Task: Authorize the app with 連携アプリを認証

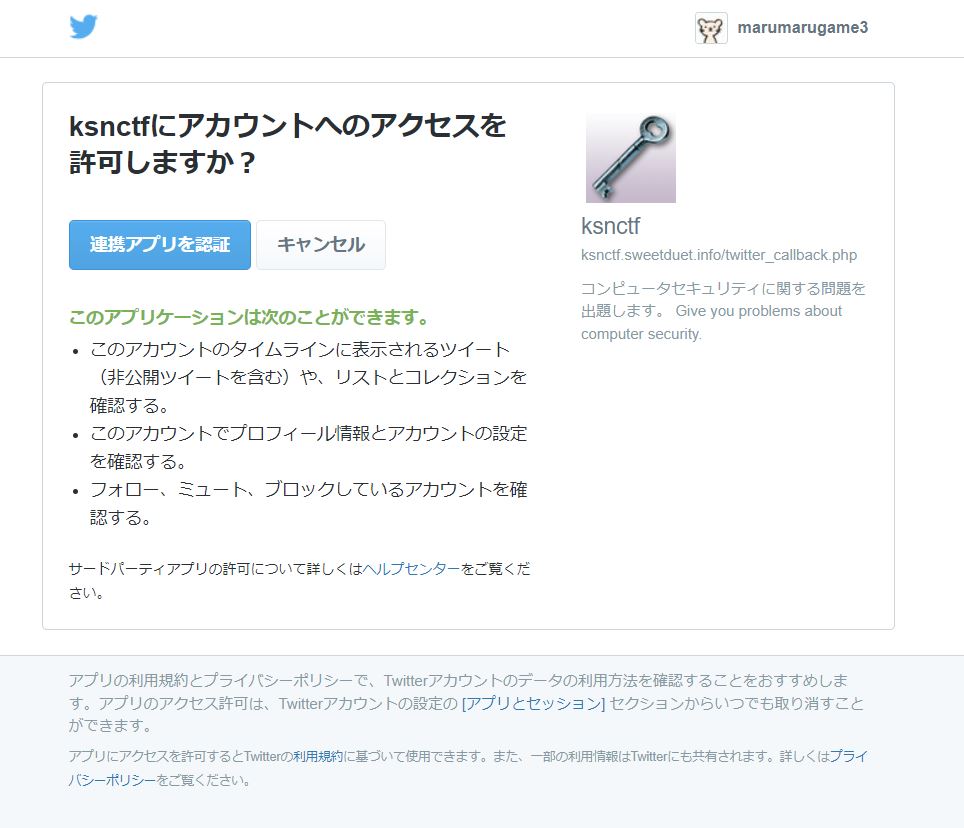Action: point(160,245)
